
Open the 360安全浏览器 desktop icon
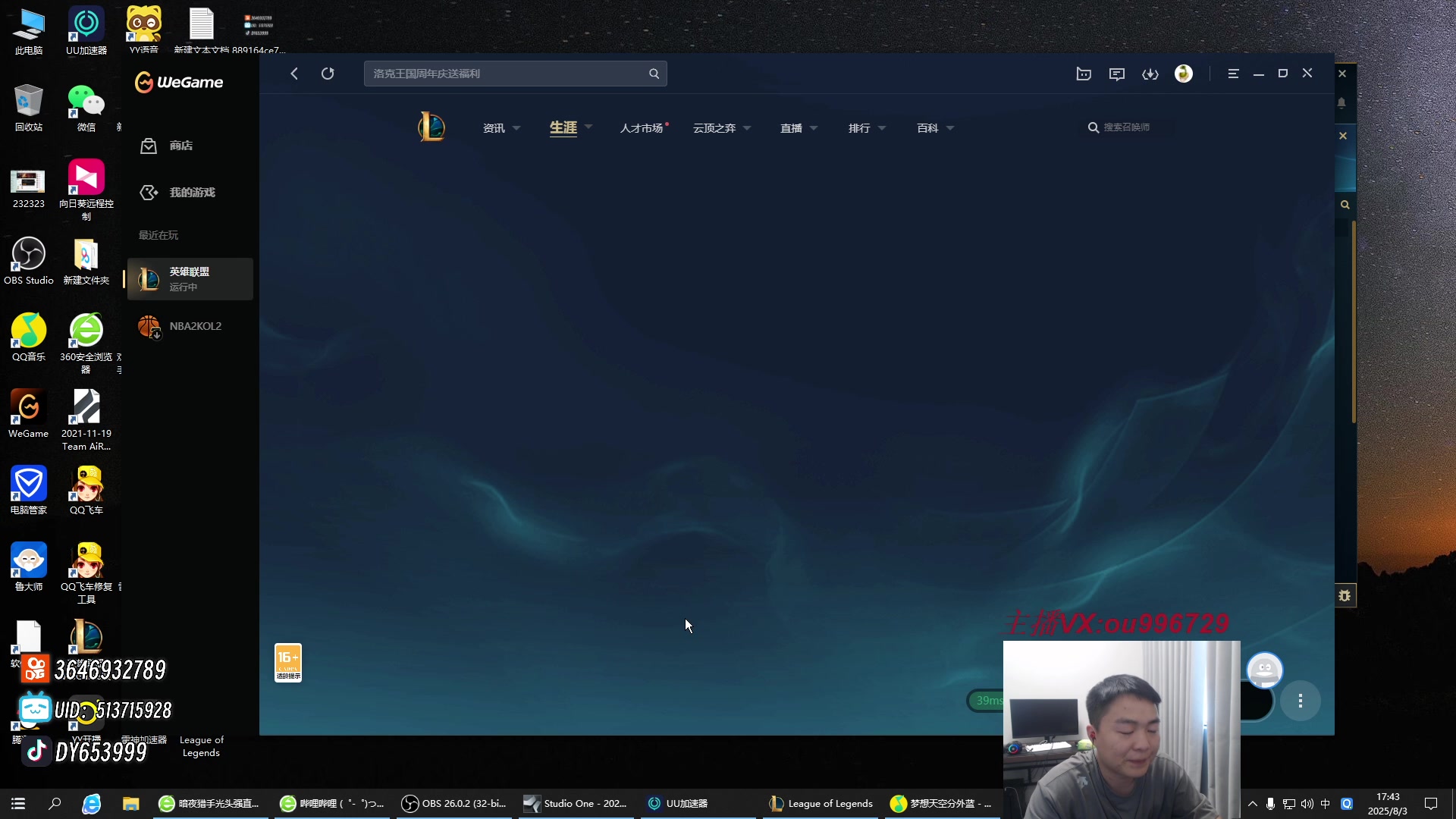(86, 344)
